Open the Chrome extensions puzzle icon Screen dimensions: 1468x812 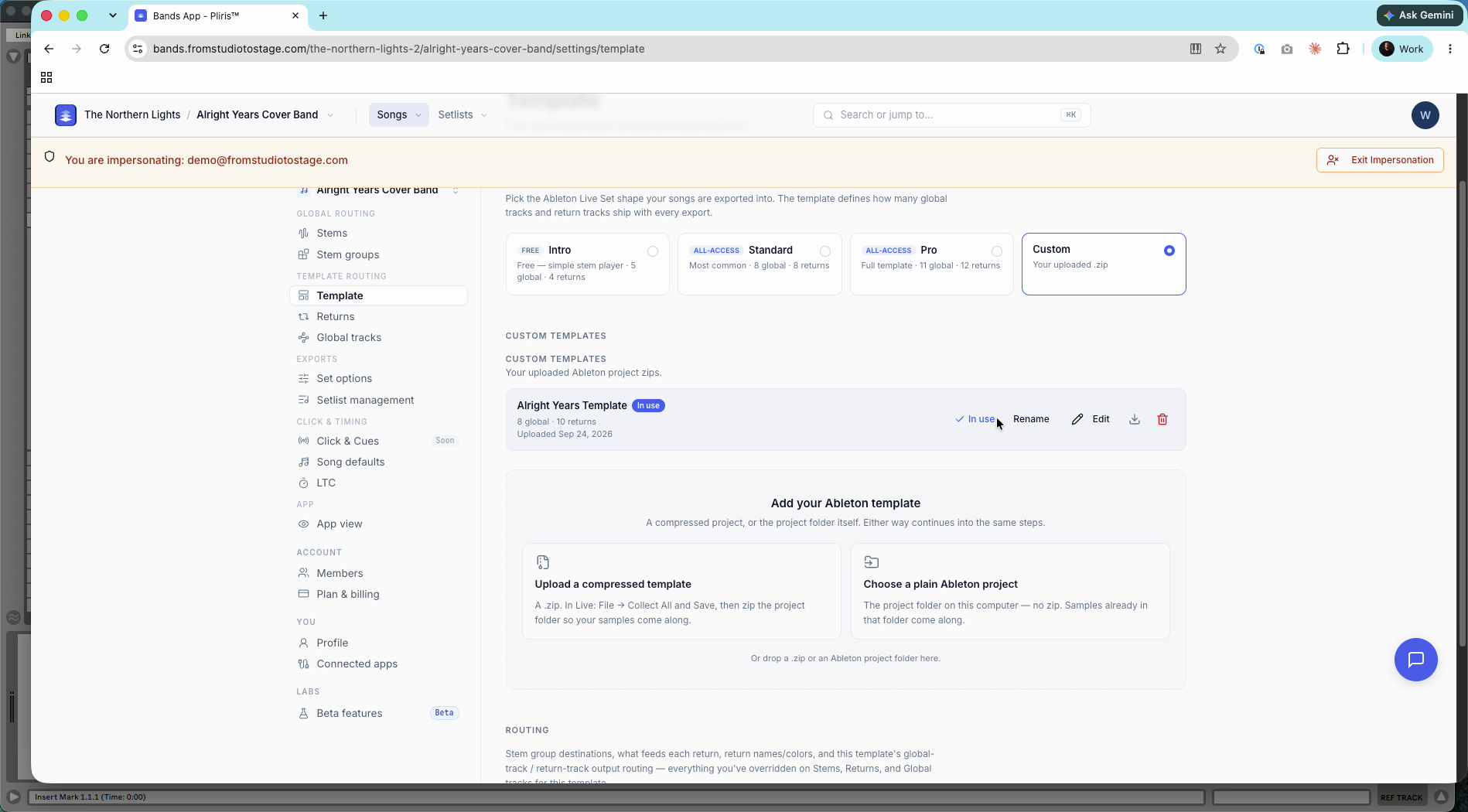click(1343, 49)
